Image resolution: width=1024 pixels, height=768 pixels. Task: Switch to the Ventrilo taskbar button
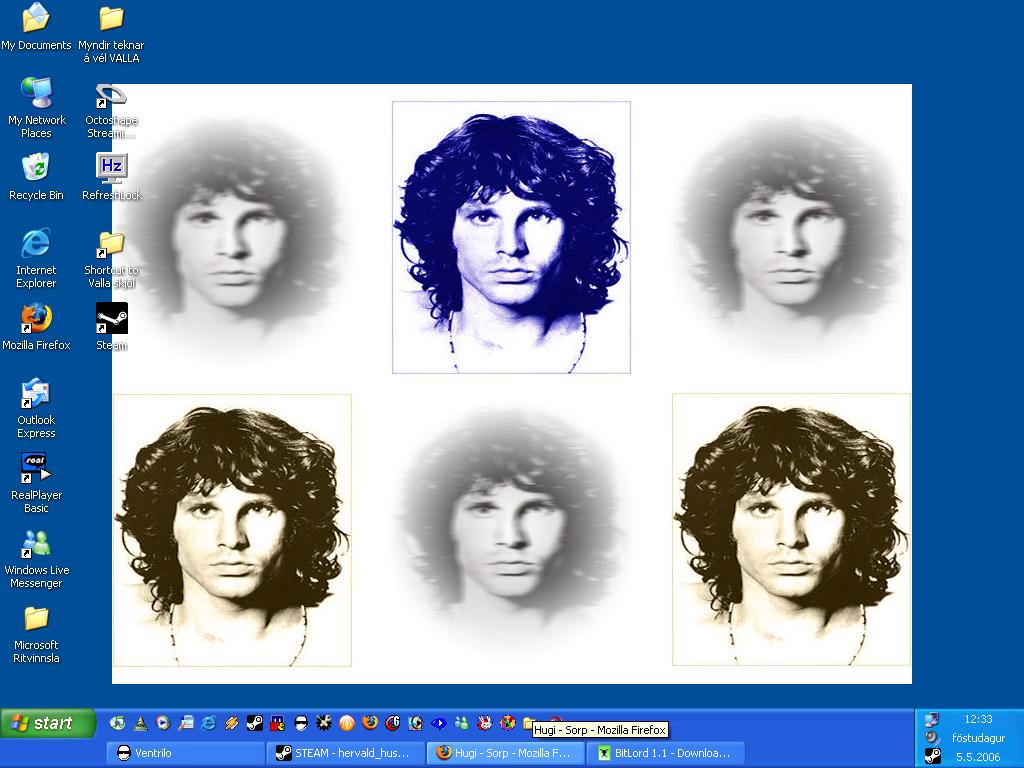(185, 753)
